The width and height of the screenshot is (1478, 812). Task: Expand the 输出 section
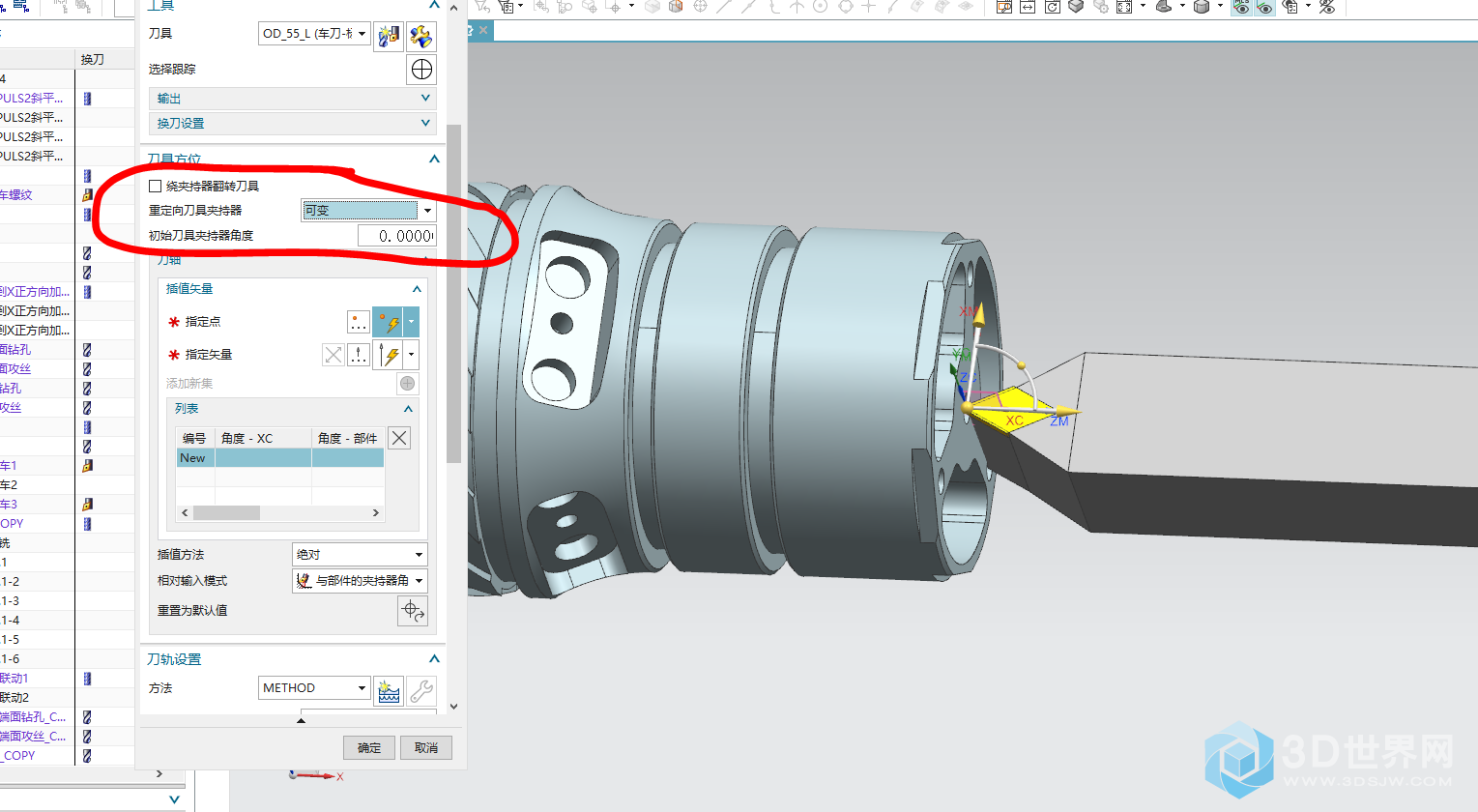coord(292,99)
